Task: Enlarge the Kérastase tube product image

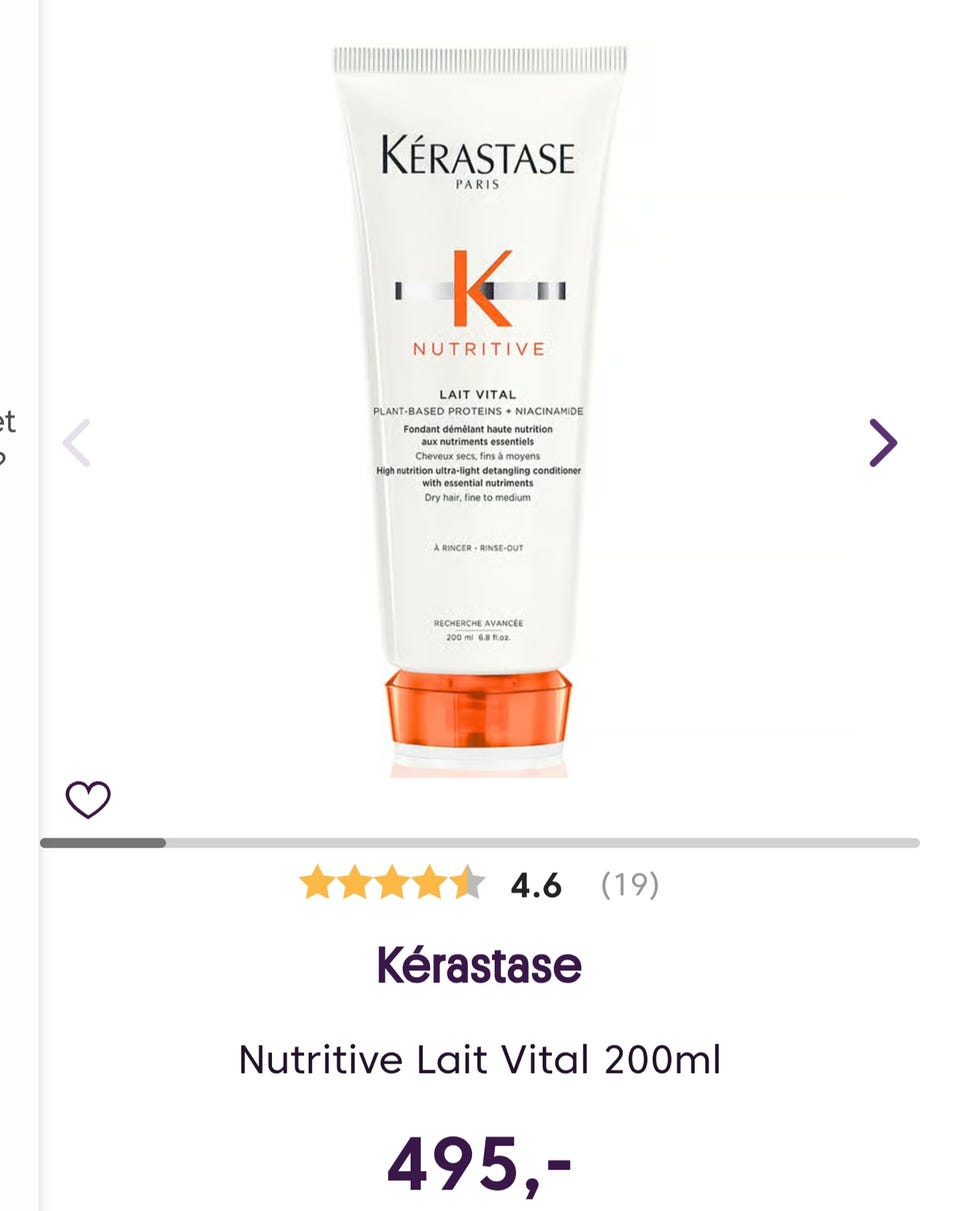Action: click(480, 410)
